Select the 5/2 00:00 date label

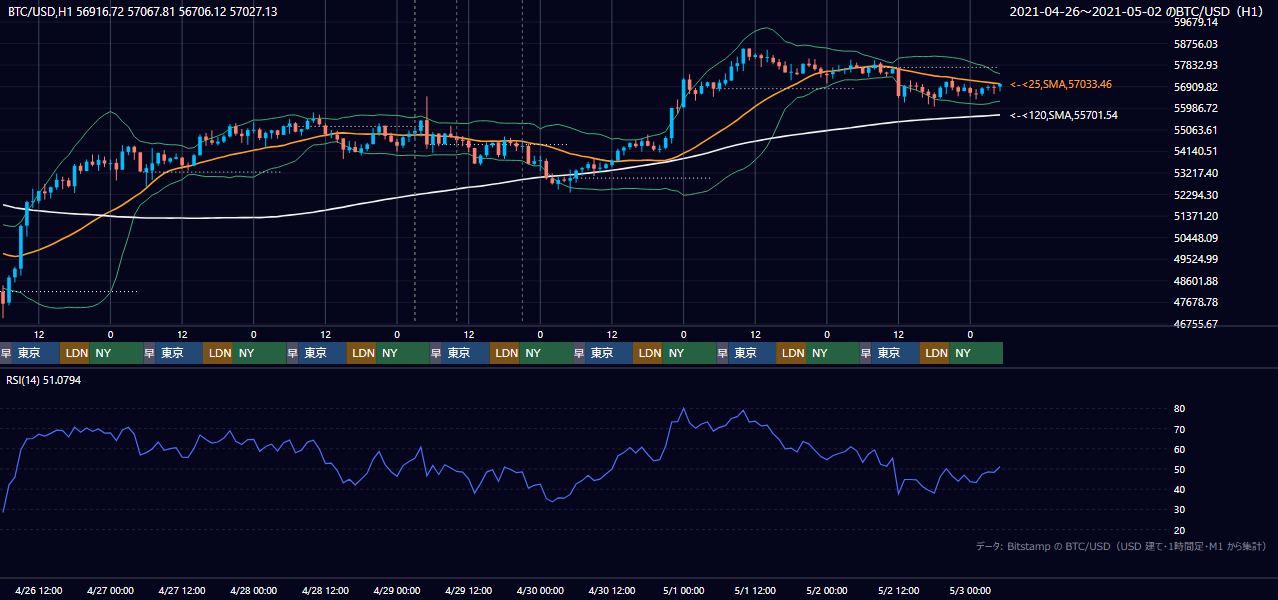[x=827, y=590]
